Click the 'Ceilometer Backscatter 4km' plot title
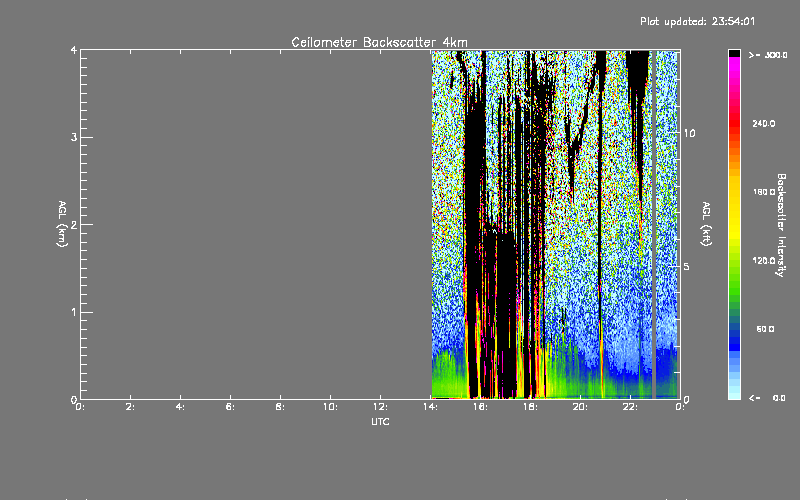 pos(379,42)
